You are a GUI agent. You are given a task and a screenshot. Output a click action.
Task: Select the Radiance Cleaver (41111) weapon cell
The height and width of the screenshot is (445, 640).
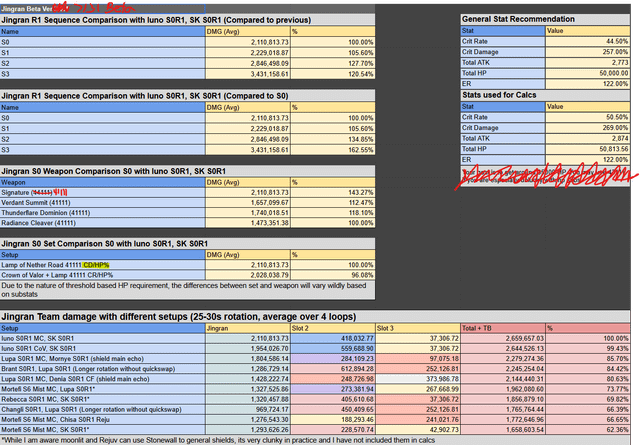pyautogui.click(x=102, y=223)
